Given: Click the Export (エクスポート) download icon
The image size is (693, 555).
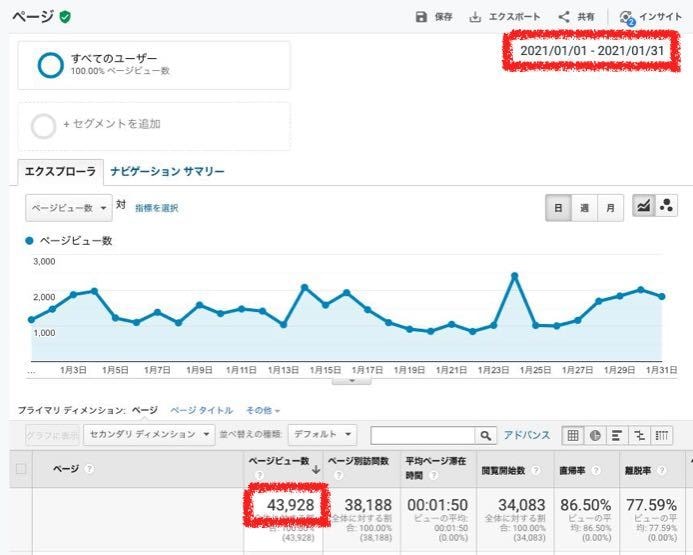Looking at the screenshot, I should (475, 17).
